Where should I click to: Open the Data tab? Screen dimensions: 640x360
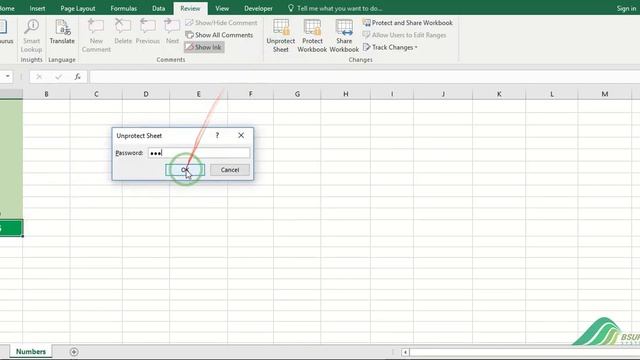coord(158,8)
